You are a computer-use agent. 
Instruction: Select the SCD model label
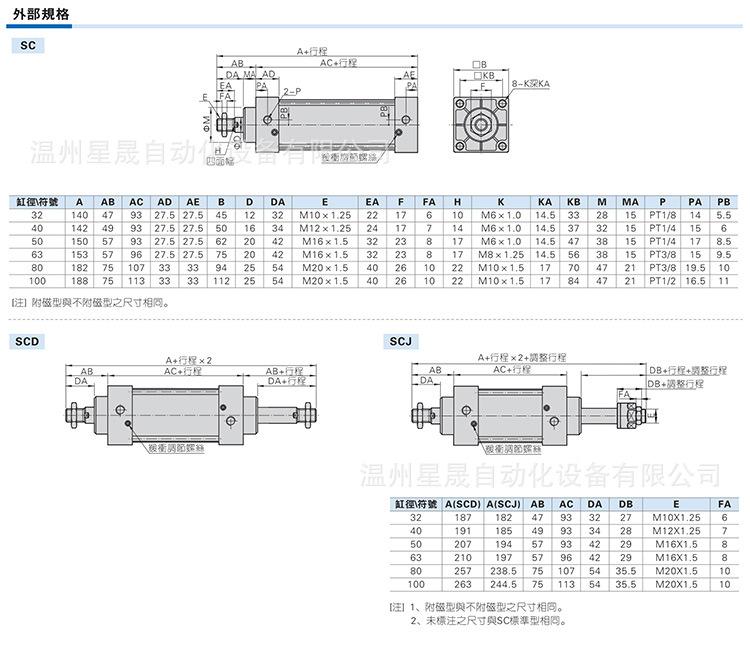click(x=27, y=341)
